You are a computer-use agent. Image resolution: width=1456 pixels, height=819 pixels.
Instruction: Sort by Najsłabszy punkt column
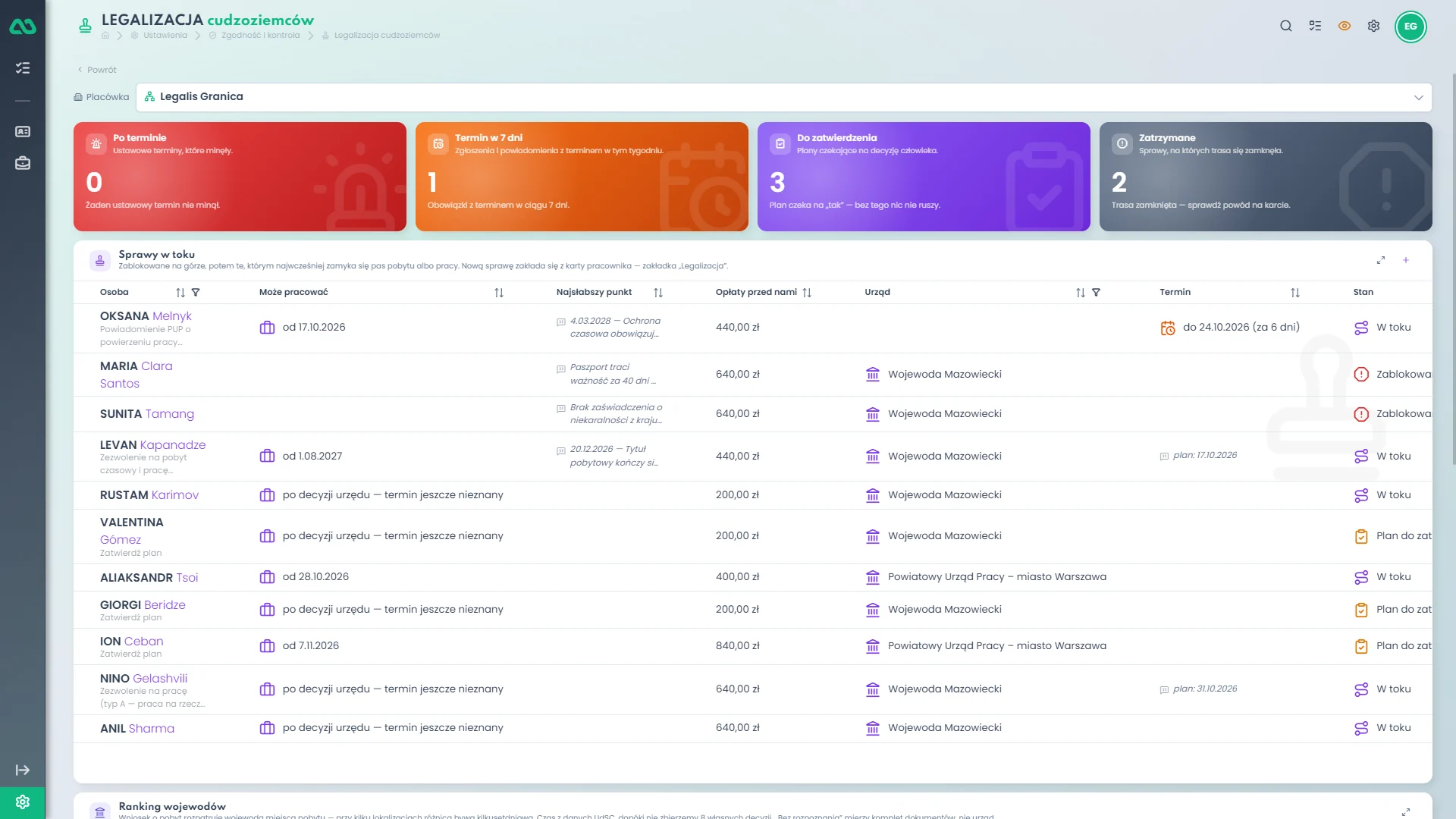point(658,293)
